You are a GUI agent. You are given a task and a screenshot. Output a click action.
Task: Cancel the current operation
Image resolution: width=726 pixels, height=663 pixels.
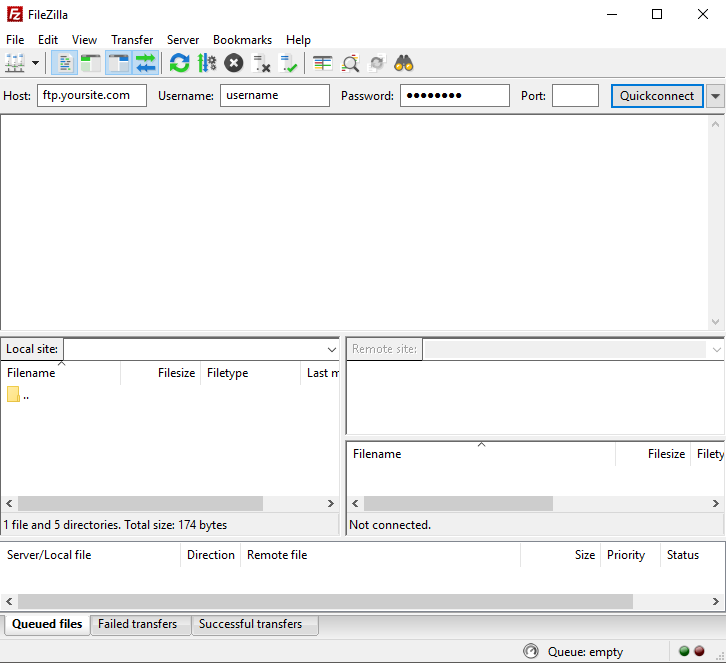tap(234, 63)
